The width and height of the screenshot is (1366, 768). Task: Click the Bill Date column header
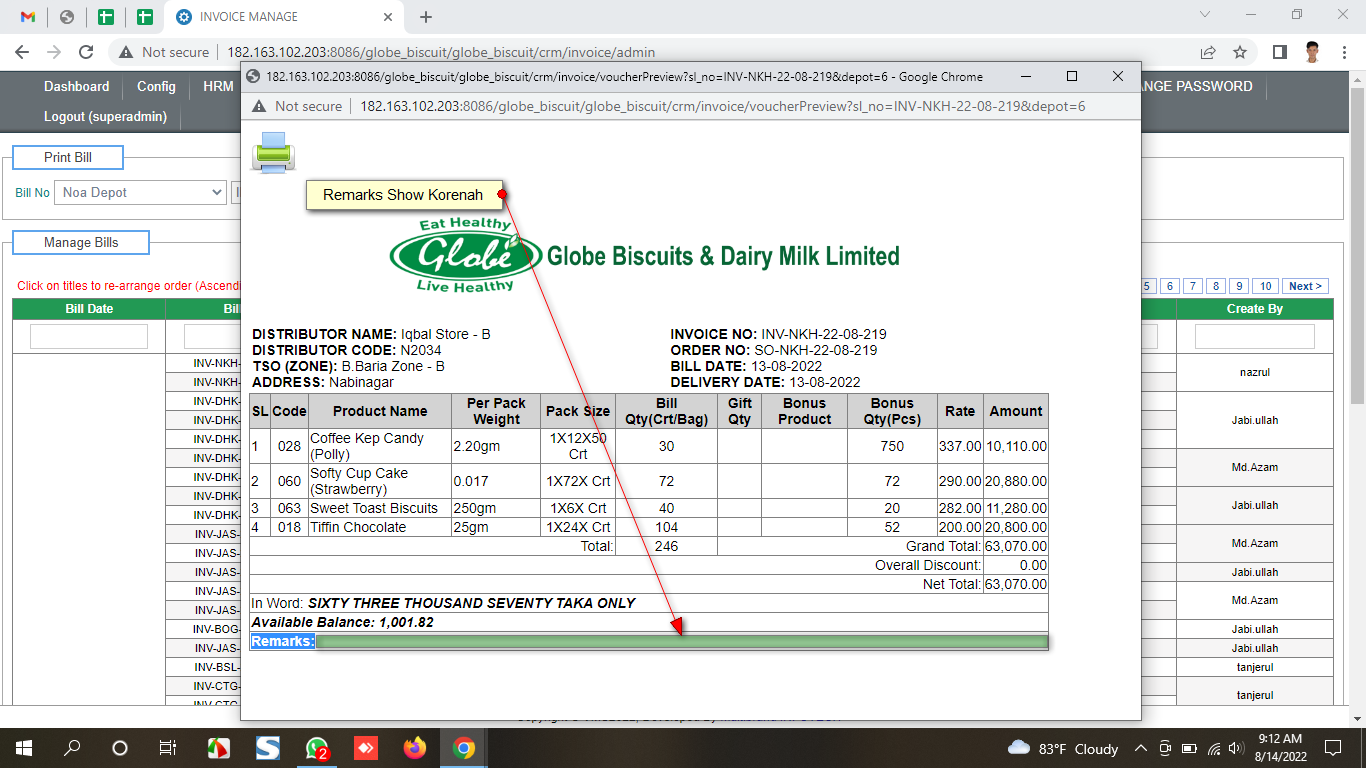click(89, 309)
